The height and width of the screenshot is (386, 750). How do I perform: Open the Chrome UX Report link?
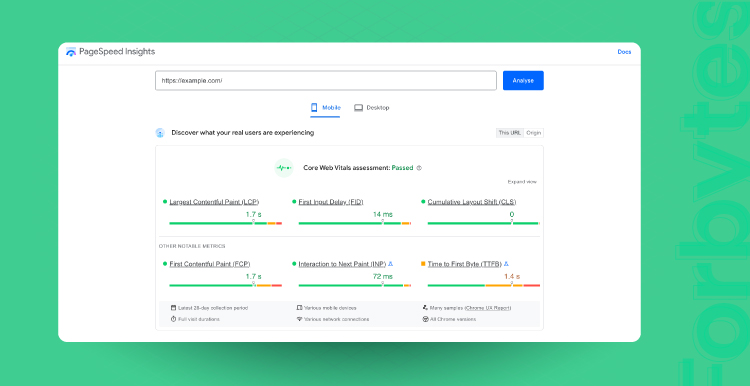coord(487,308)
